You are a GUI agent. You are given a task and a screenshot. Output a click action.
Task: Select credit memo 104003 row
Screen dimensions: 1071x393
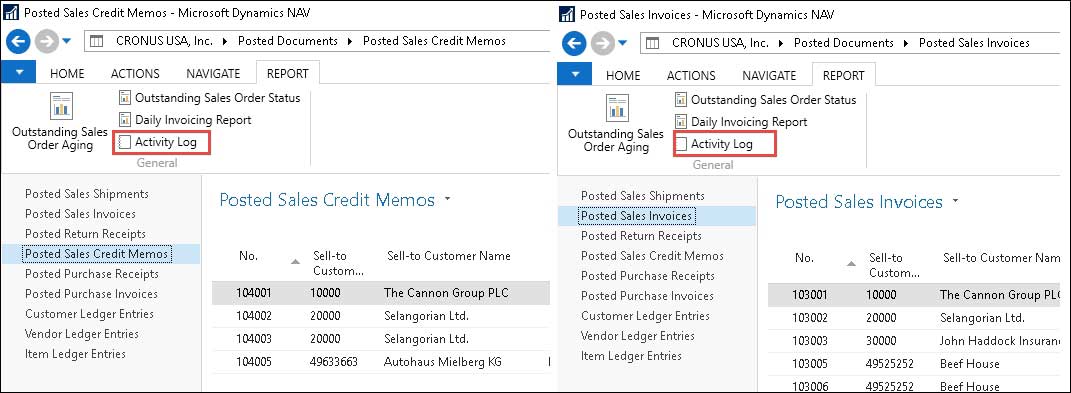[380, 340]
